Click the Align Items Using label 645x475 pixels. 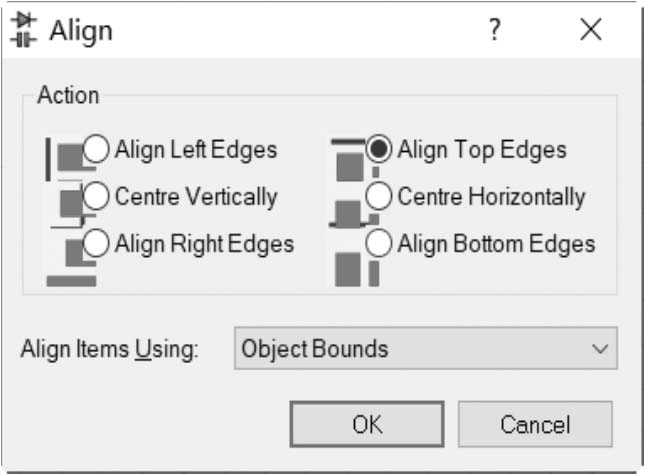pos(110,350)
